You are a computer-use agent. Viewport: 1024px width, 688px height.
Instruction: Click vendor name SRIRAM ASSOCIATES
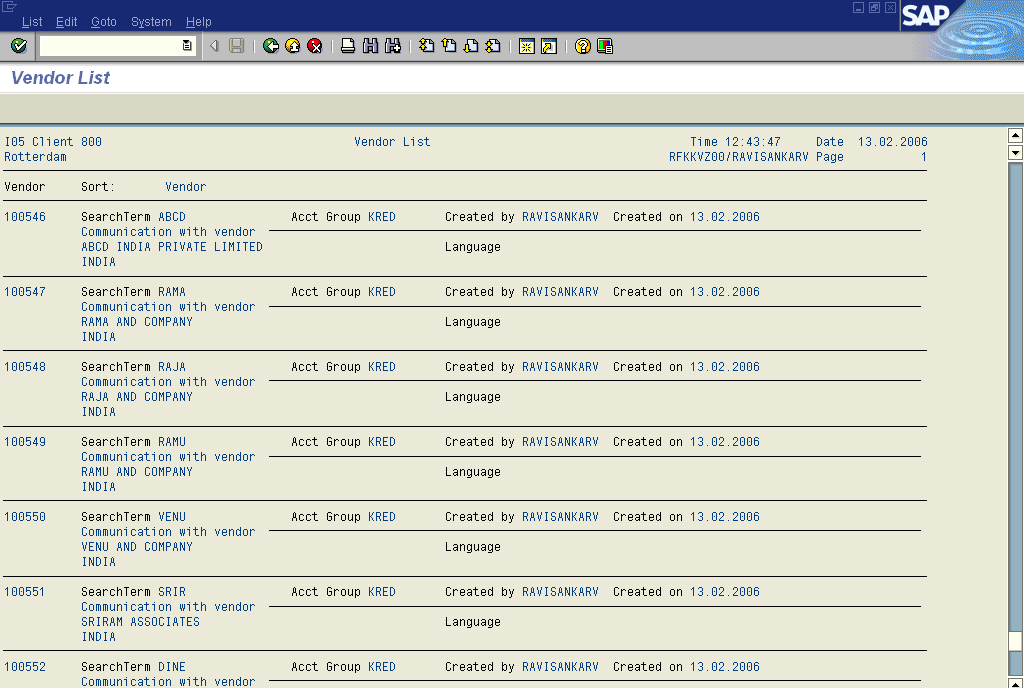pyautogui.click(x=140, y=622)
